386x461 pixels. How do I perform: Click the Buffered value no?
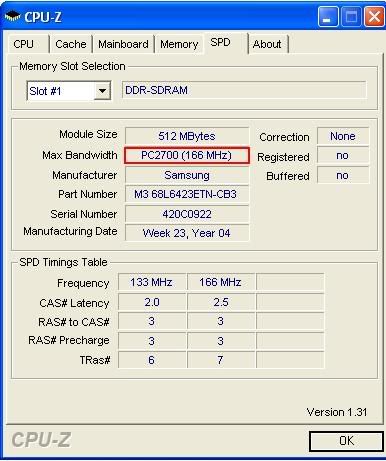point(343,175)
